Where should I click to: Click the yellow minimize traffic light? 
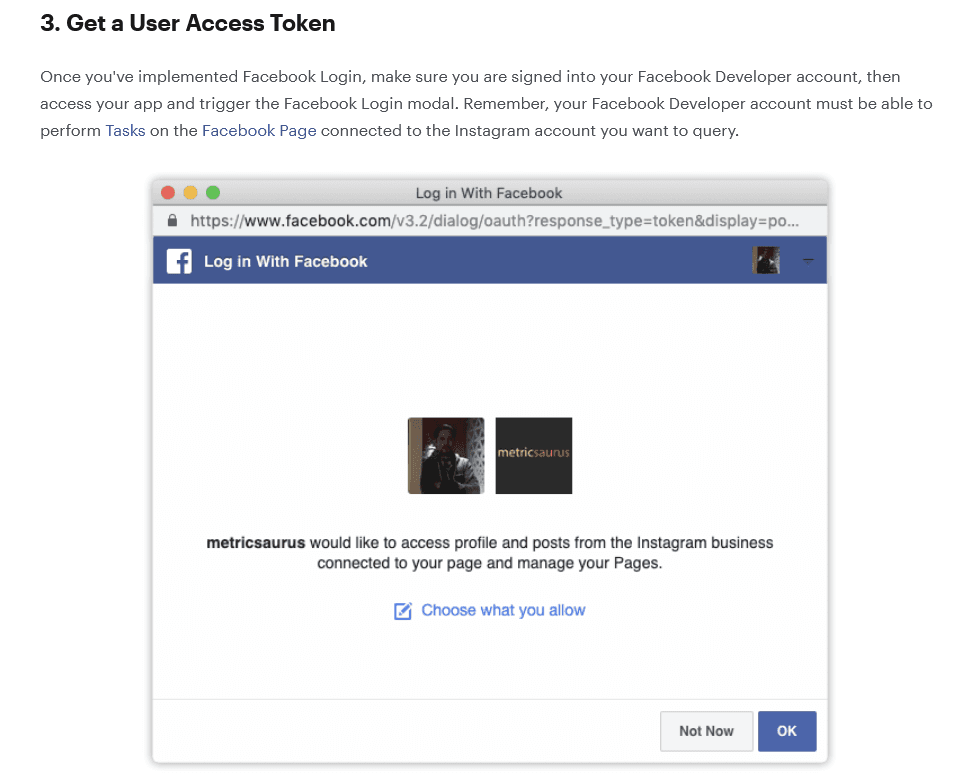(x=190, y=192)
